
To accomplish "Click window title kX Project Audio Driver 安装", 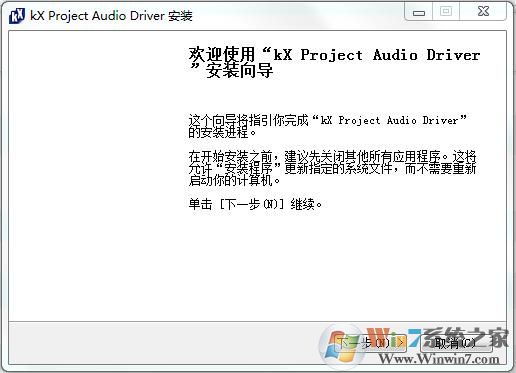I will point(111,16).
